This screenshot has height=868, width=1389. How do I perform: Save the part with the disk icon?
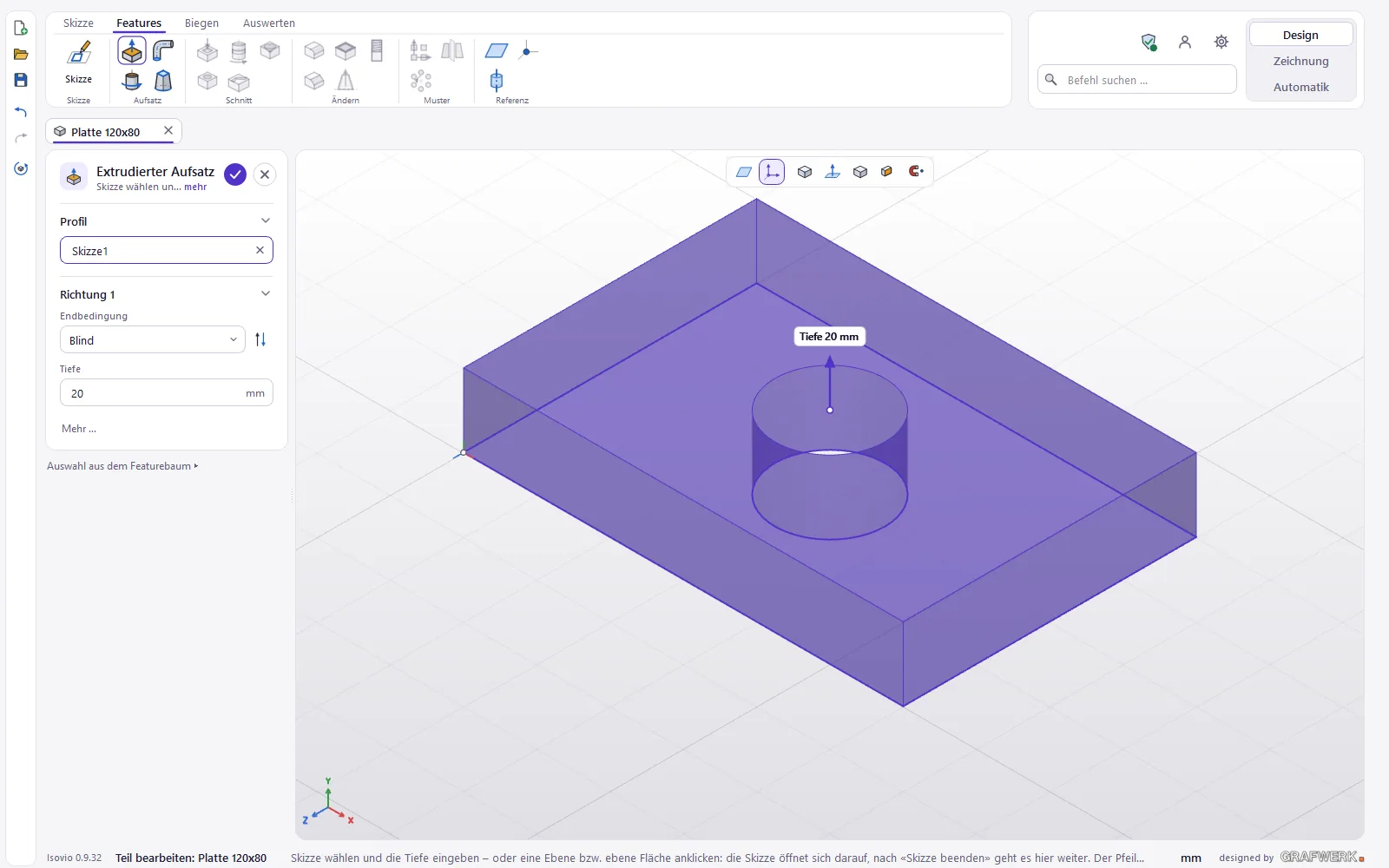(x=21, y=80)
